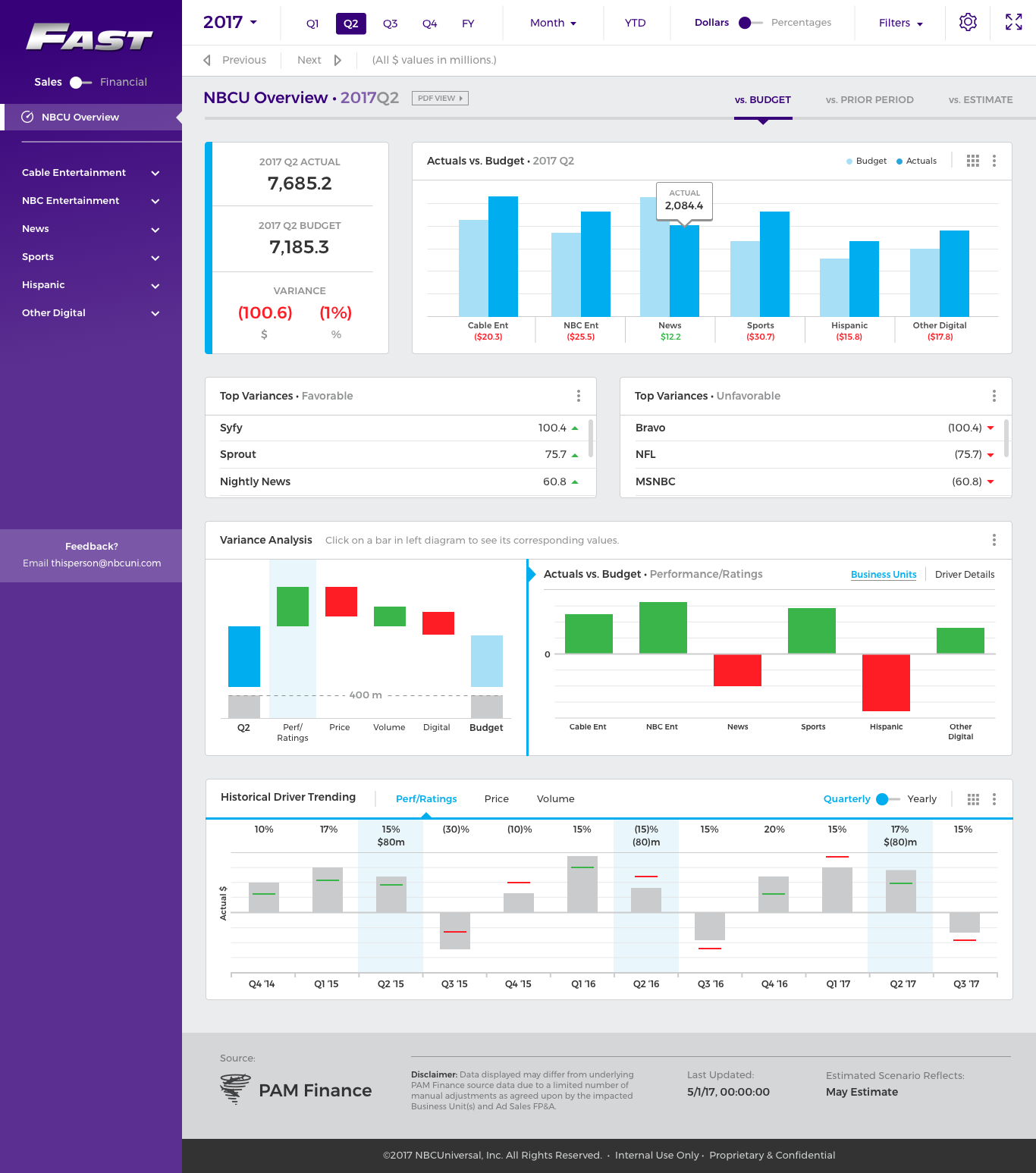Click Email thisperson@nbcuni.com feedback link

pyautogui.click(x=92, y=563)
